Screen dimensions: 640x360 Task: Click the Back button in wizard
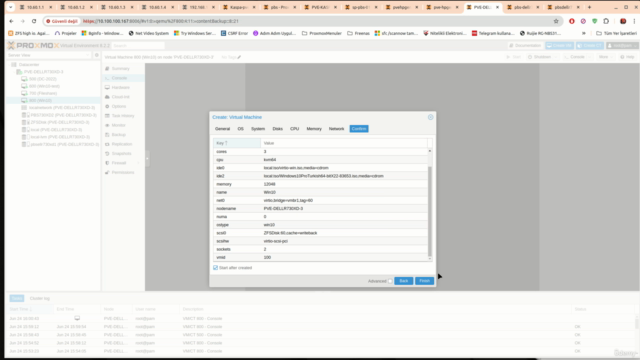(x=404, y=281)
